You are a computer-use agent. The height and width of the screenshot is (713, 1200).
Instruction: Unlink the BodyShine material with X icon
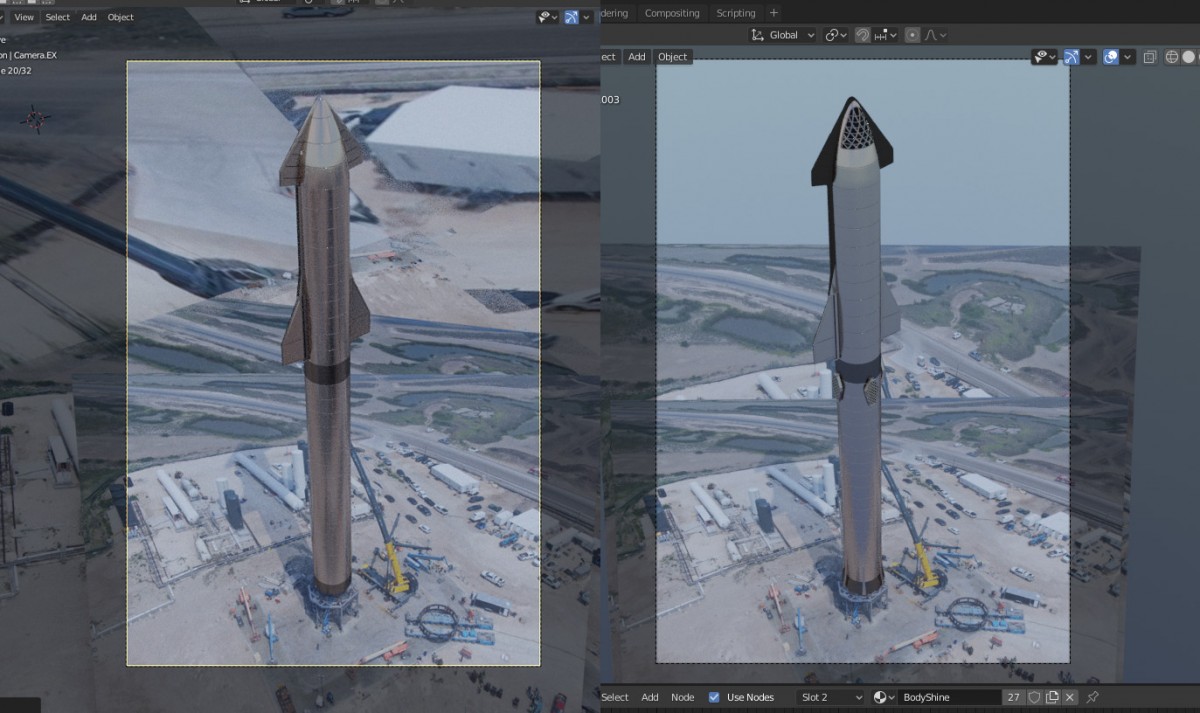[1069, 697]
